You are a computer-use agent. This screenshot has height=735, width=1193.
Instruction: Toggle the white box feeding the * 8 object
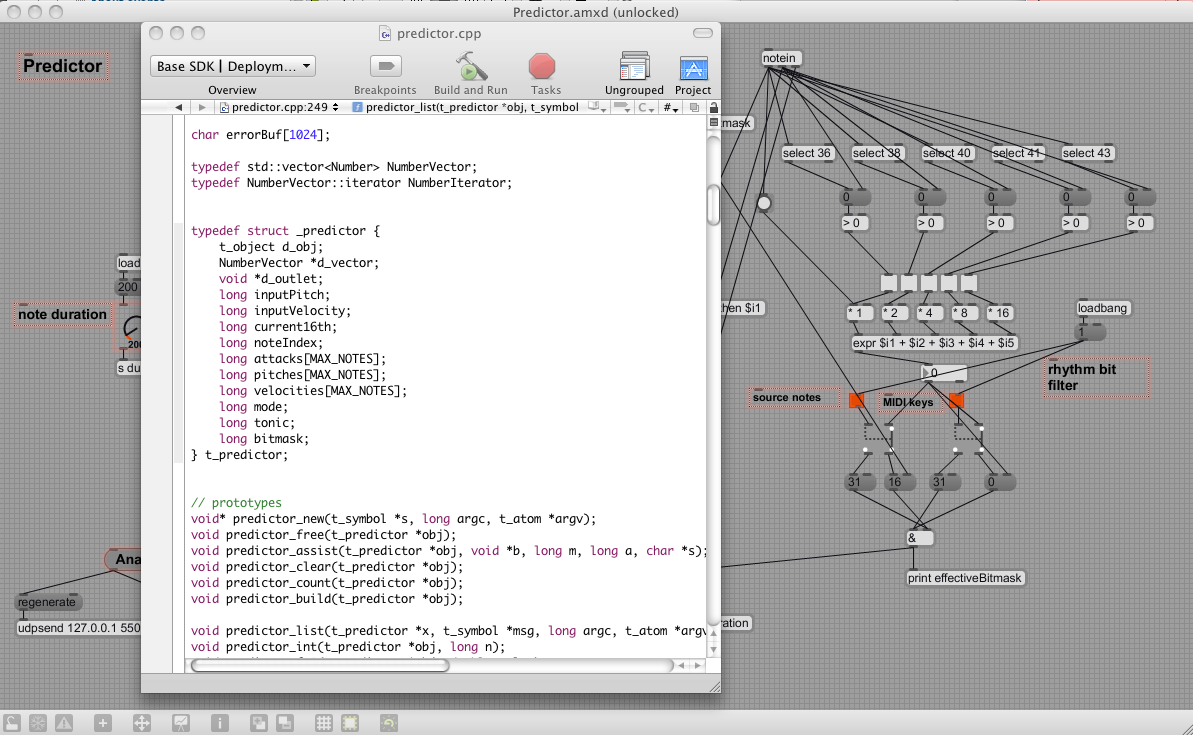click(949, 283)
